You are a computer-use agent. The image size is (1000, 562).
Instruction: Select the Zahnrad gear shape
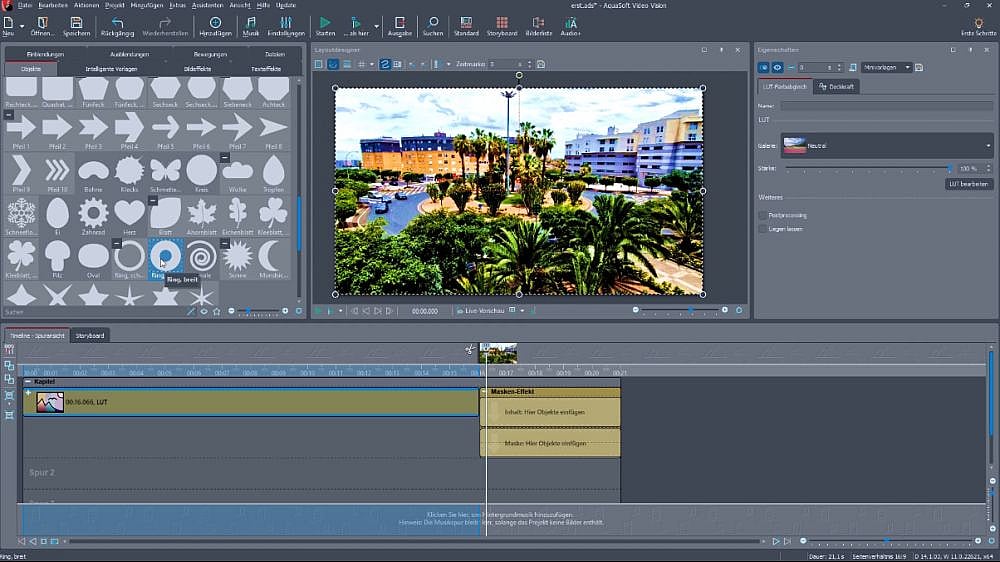pos(93,212)
